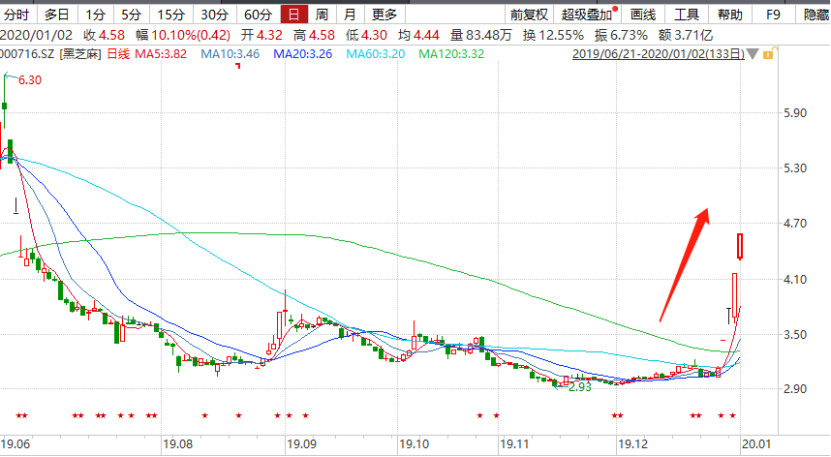
Task: Click the F9 button
Action: coord(773,14)
